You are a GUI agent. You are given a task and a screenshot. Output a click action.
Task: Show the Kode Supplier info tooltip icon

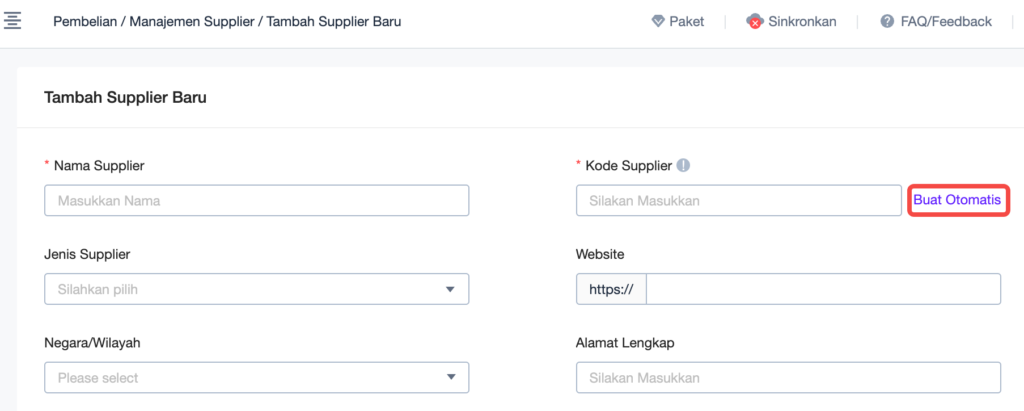click(683, 165)
